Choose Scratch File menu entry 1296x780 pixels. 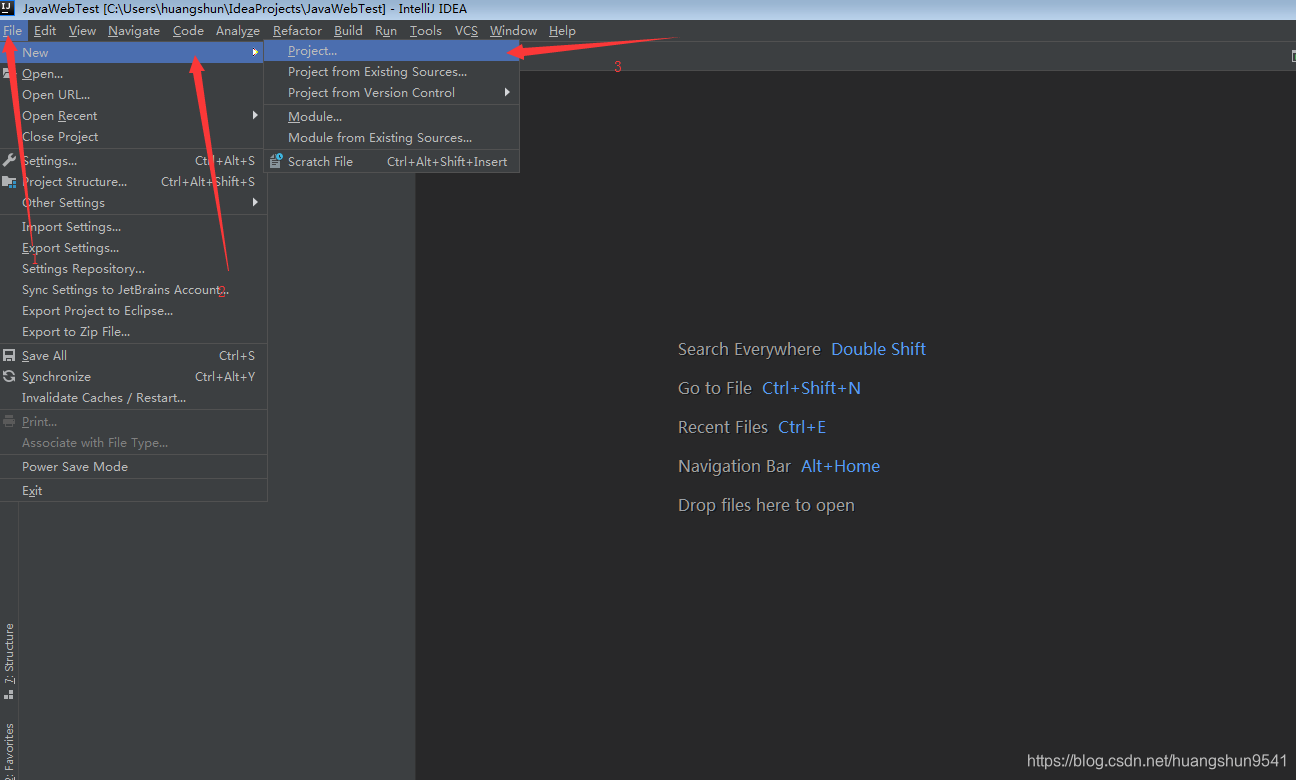point(391,161)
